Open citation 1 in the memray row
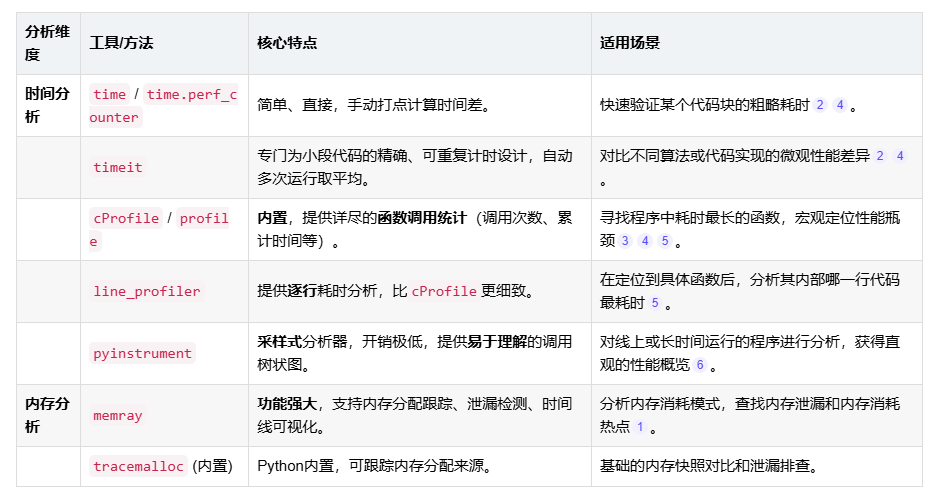 [640, 427]
